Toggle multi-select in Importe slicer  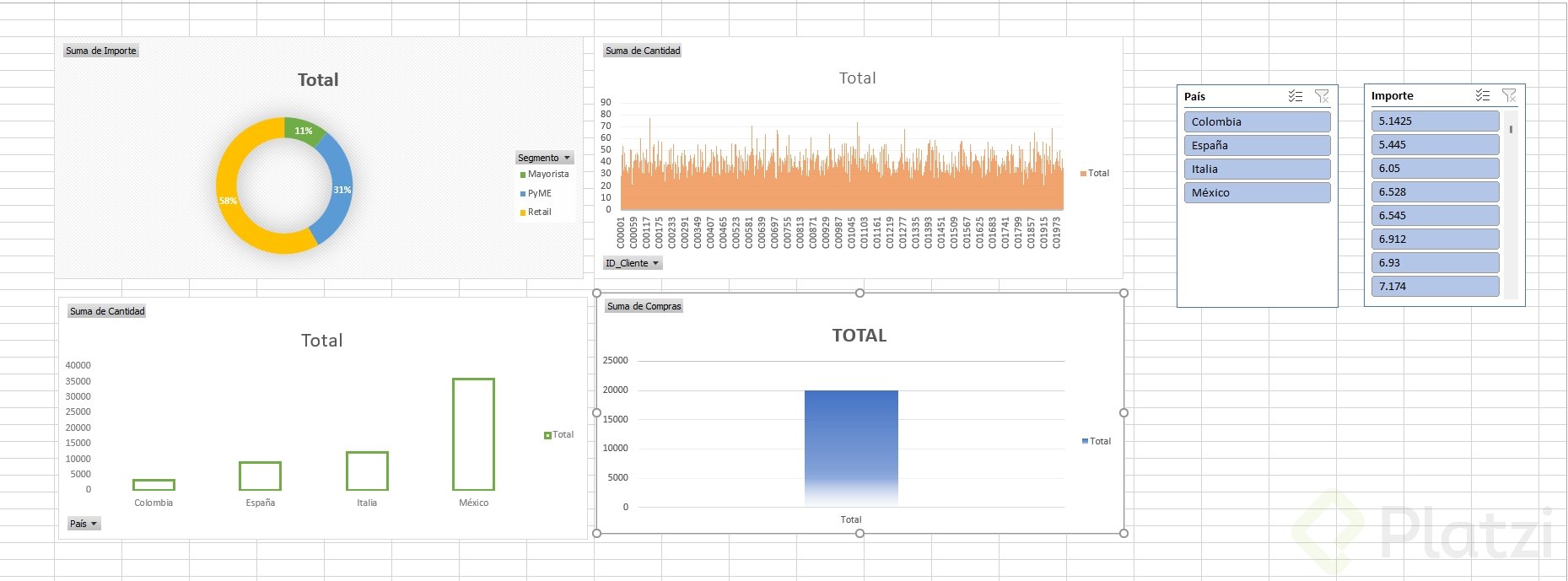(1483, 95)
